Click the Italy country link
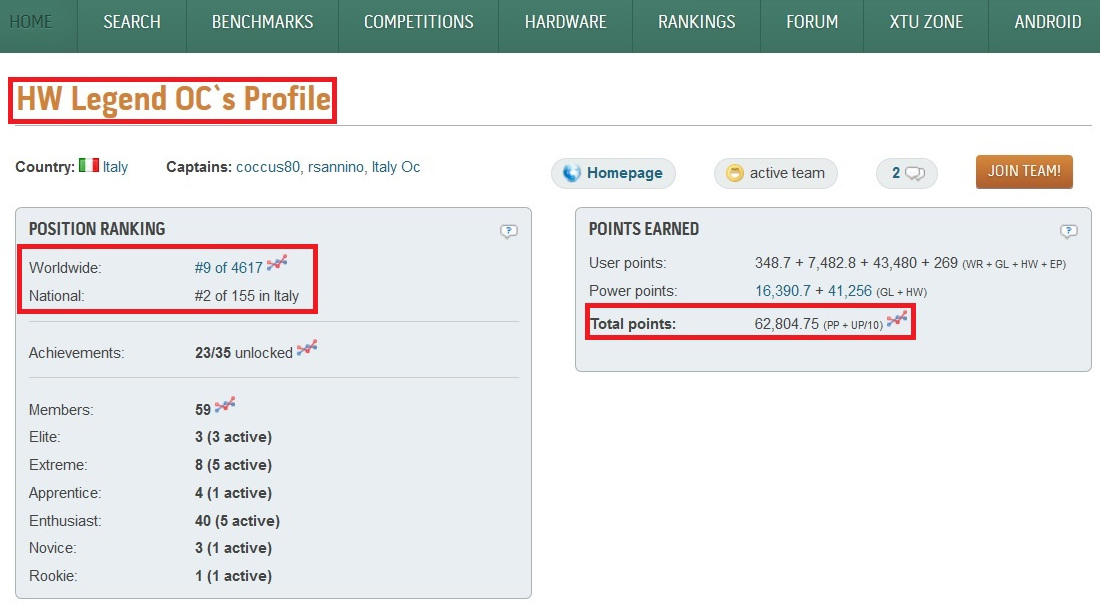1100x608 pixels. coord(115,167)
